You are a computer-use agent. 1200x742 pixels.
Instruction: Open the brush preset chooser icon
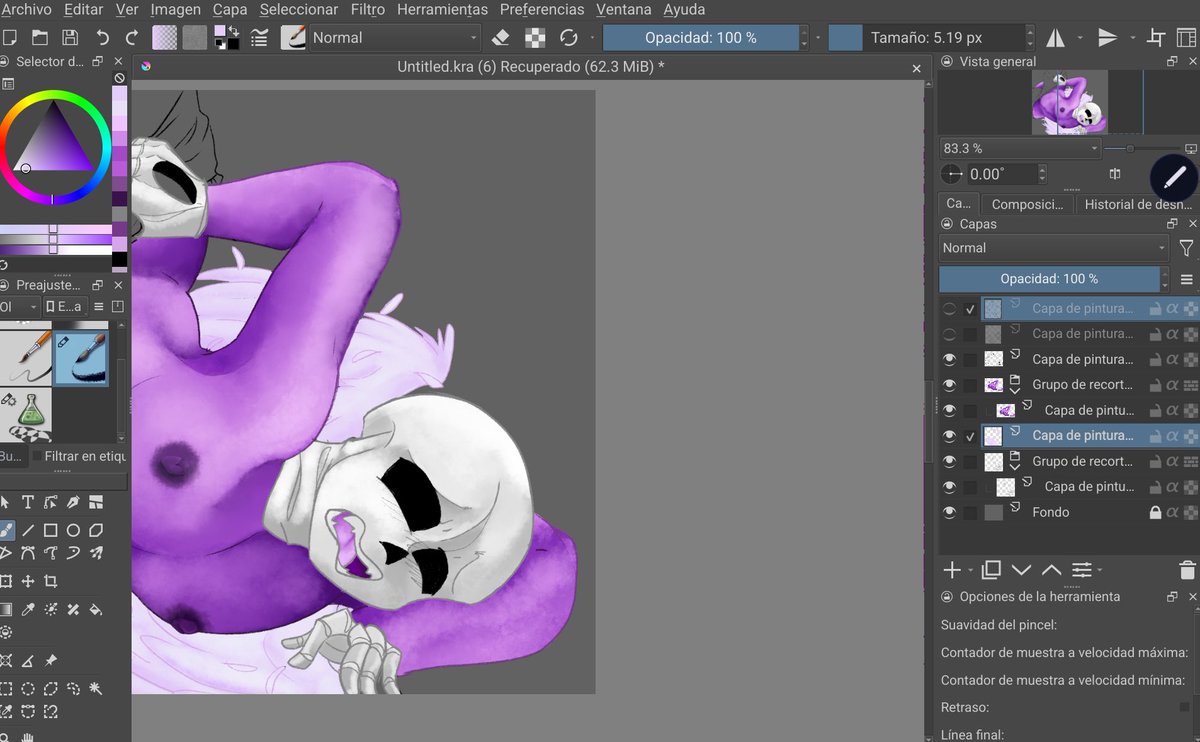click(294, 38)
